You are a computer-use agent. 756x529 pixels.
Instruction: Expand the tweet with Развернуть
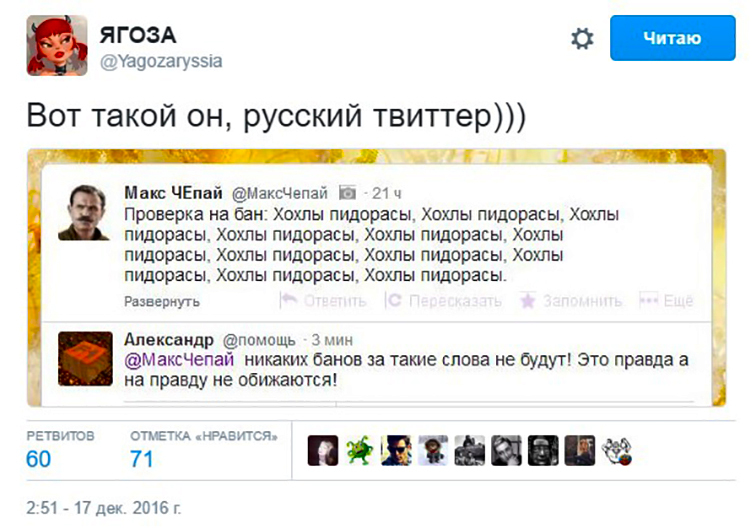tap(162, 301)
